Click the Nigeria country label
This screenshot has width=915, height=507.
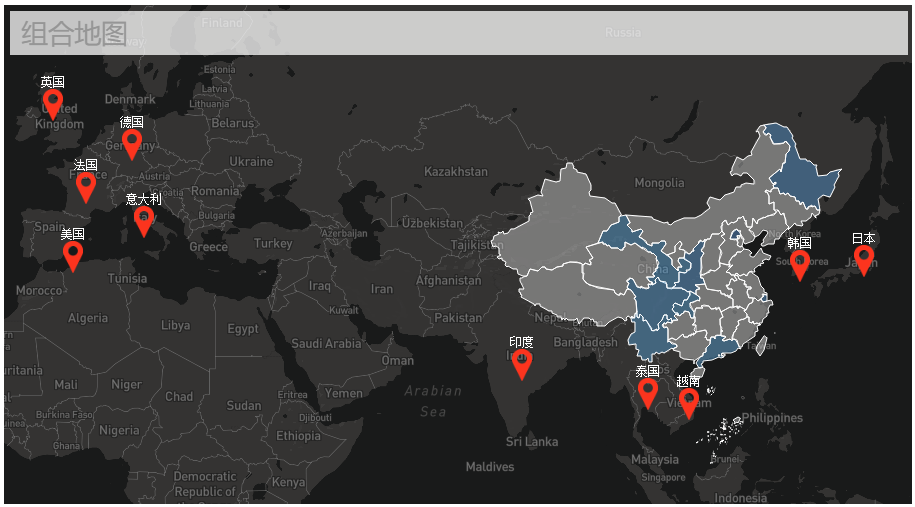click(x=119, y=431)
